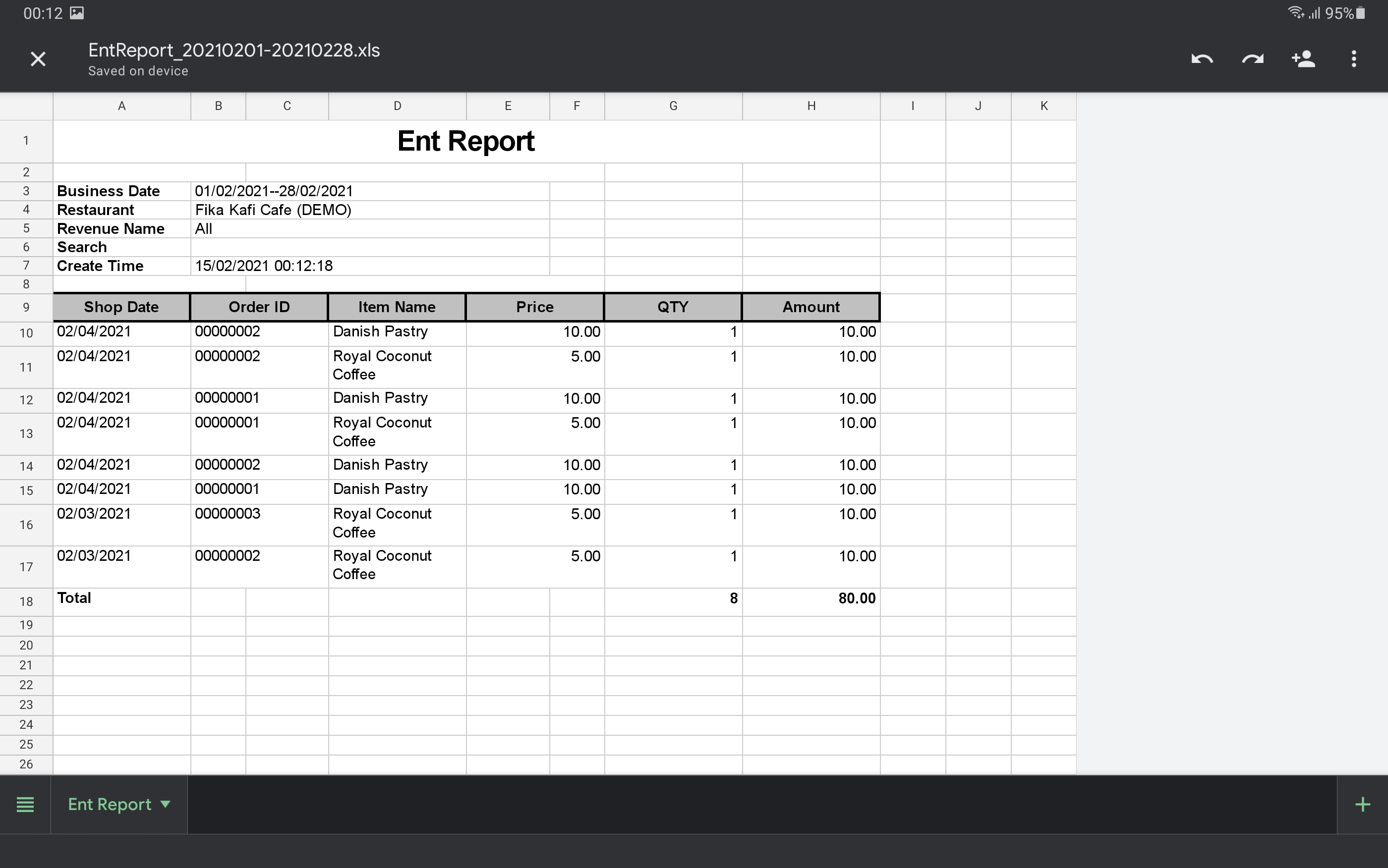Select the Amount column header cell
Image resolution: width=1388 pixels, height=868 pixels.
click(811, 307)
